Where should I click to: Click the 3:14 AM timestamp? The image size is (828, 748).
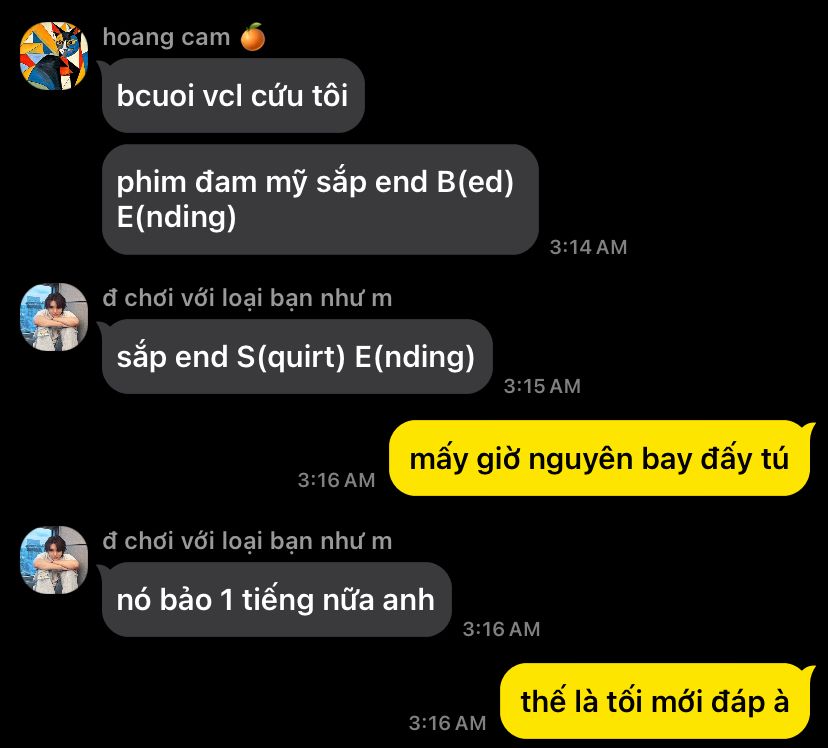[x=588, y=247]
